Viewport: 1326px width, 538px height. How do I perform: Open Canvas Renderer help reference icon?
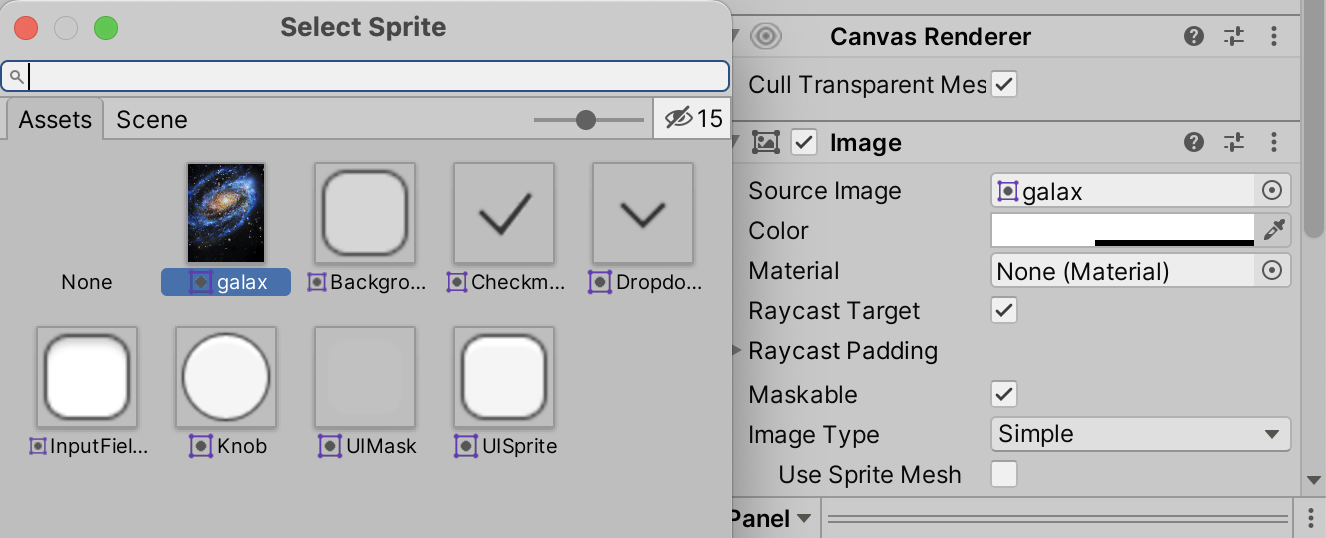(1194, 37)
